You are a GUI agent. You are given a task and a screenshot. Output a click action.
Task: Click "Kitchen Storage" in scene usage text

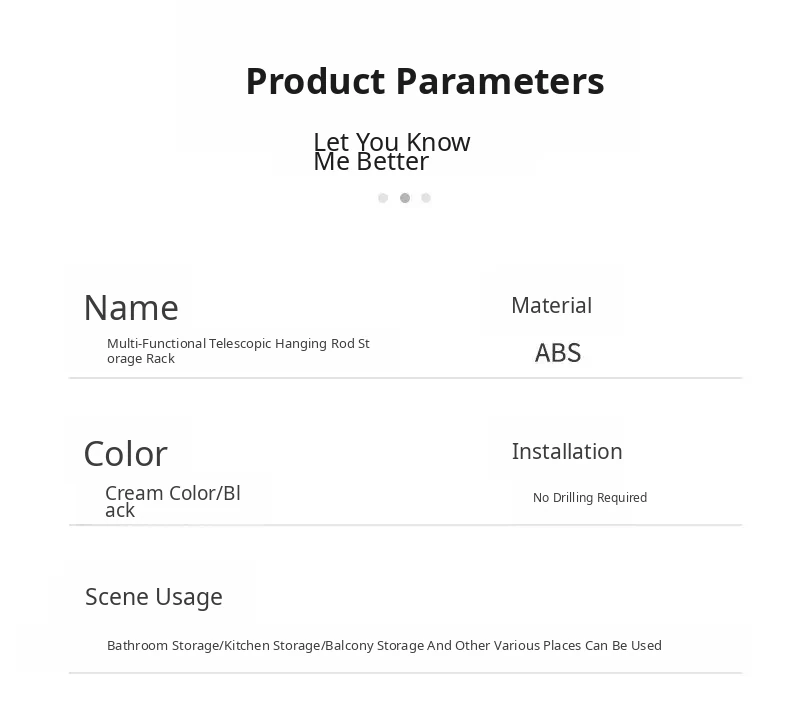272,646
